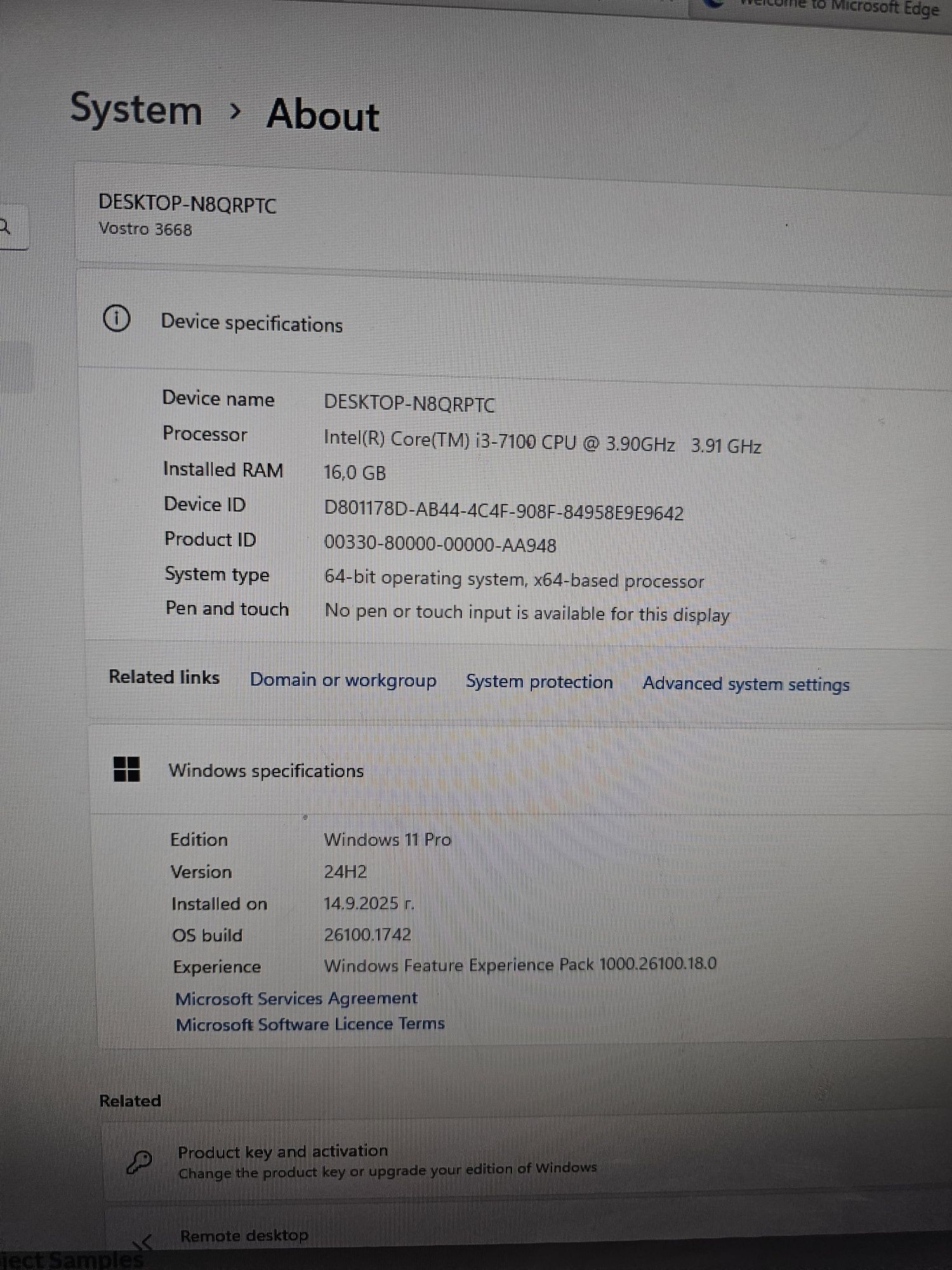
Task: Click the Device ID label
Action: coord(204,504)
